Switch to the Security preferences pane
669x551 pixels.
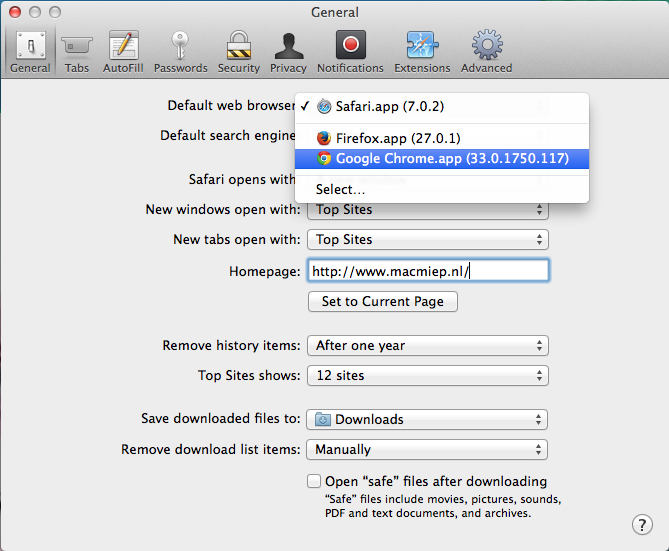pyautogui.click(x=239, y=52)
